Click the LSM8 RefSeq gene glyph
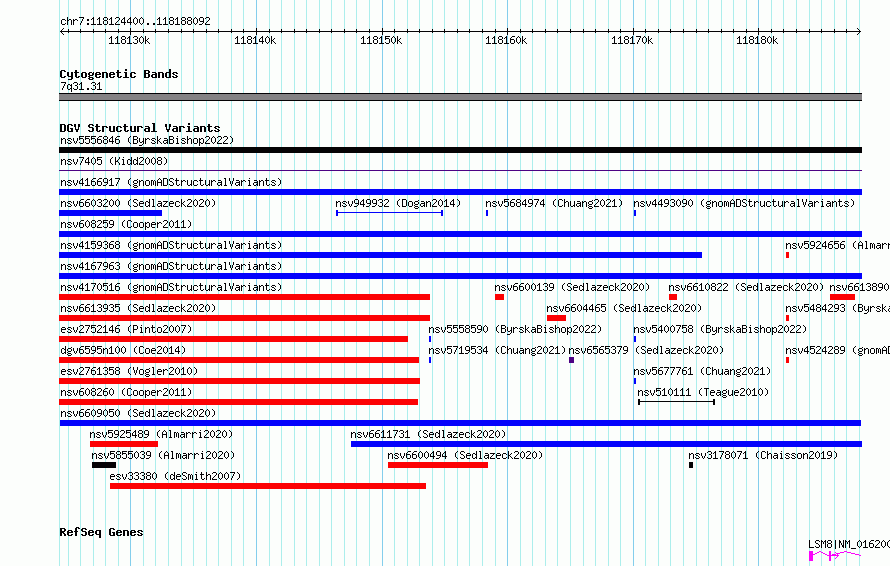This screenshot has width=890, height=566. pos(835,555)
